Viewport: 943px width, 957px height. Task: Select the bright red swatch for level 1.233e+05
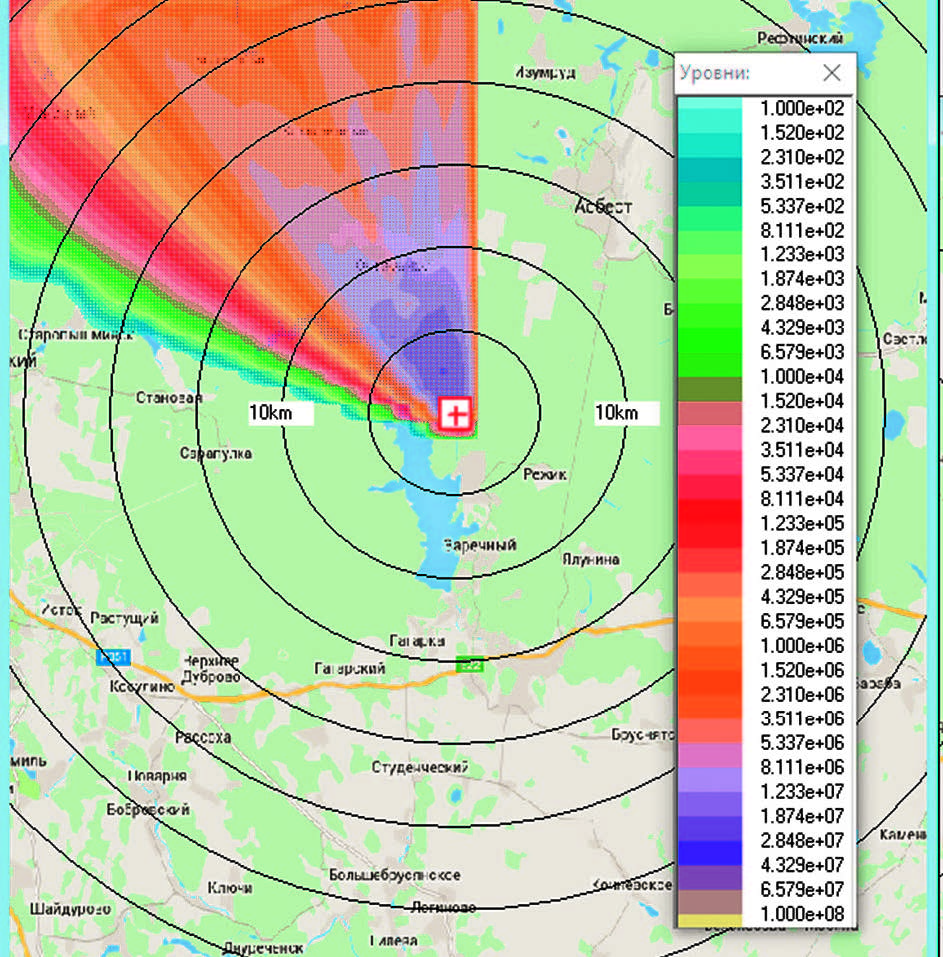point(709,511)
